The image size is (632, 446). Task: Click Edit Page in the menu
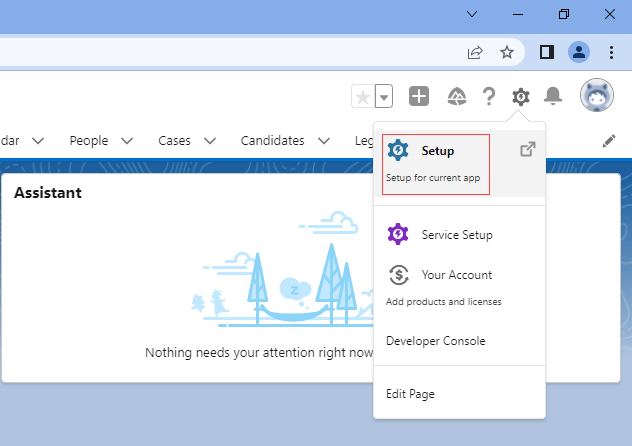tap(410, 394)
